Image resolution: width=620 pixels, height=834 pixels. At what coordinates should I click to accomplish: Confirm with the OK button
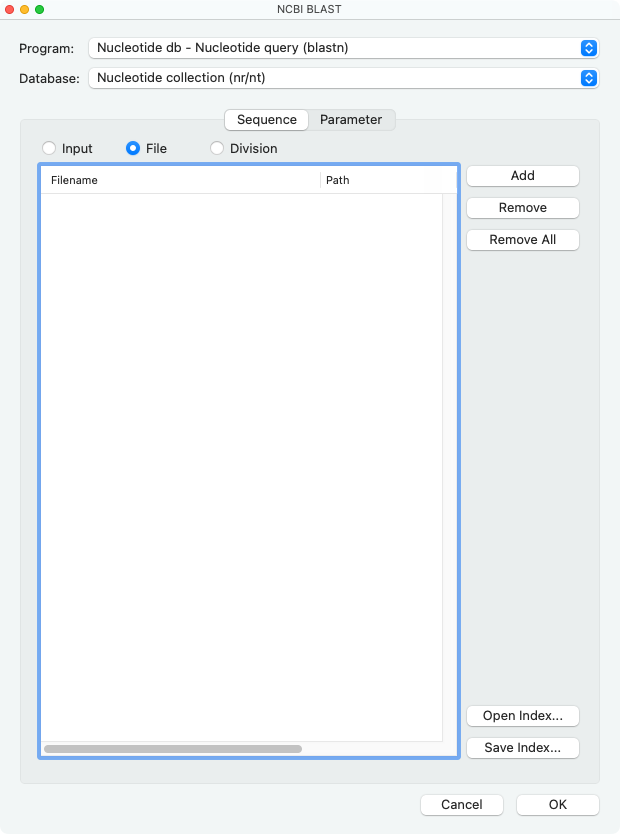[558, 805]
